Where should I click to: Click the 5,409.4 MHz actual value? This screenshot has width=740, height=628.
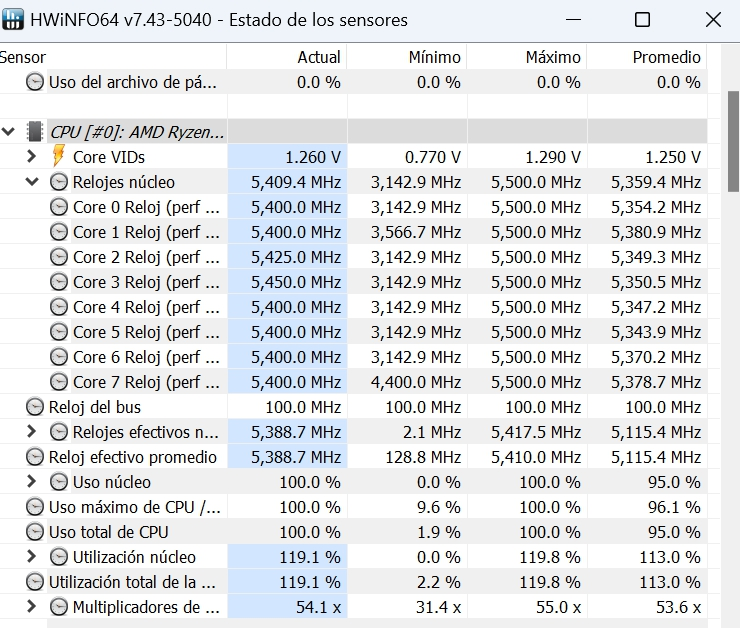click(x=296, y=182)
